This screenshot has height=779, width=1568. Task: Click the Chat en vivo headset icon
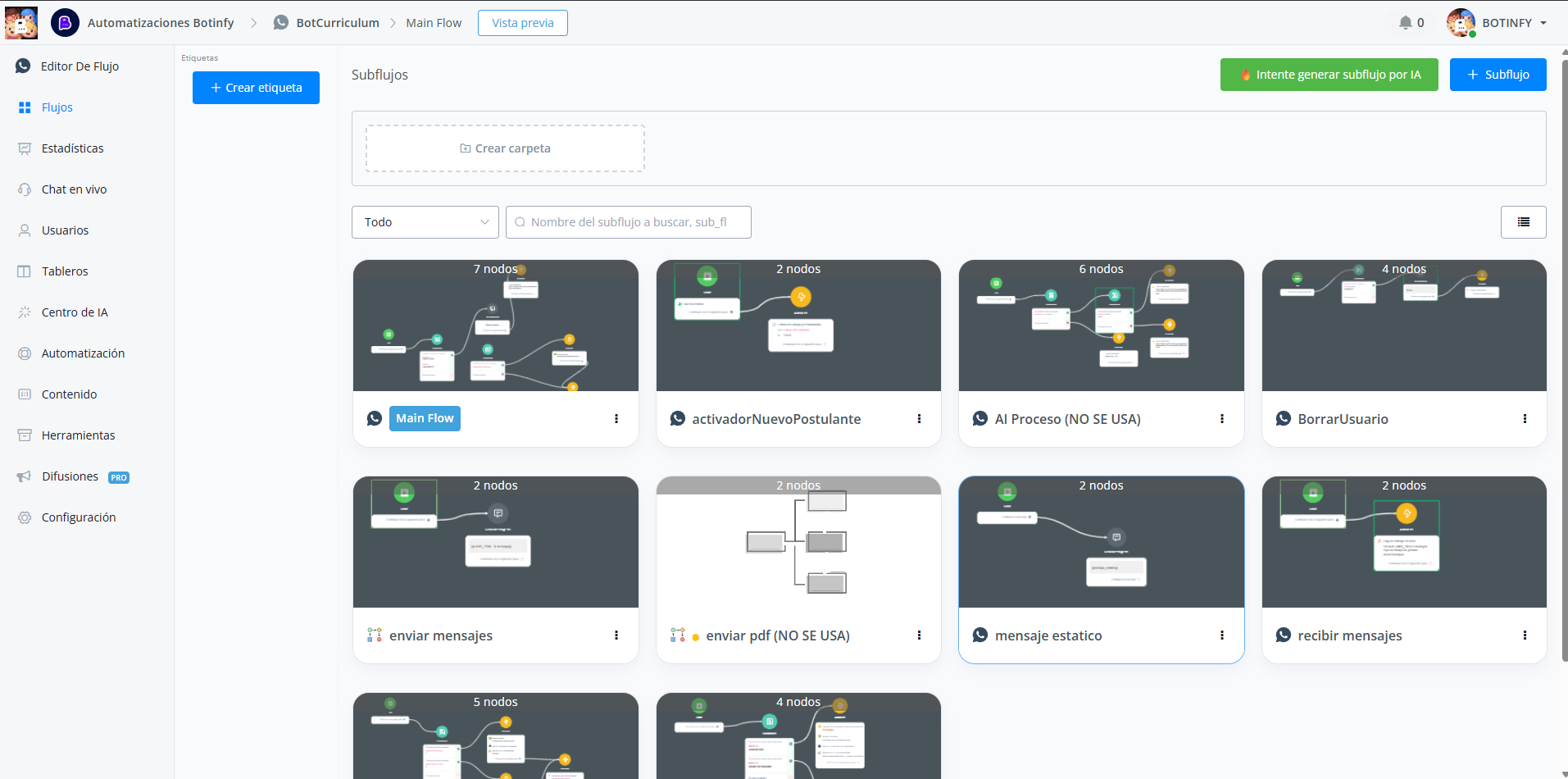(x=25, y=189)
